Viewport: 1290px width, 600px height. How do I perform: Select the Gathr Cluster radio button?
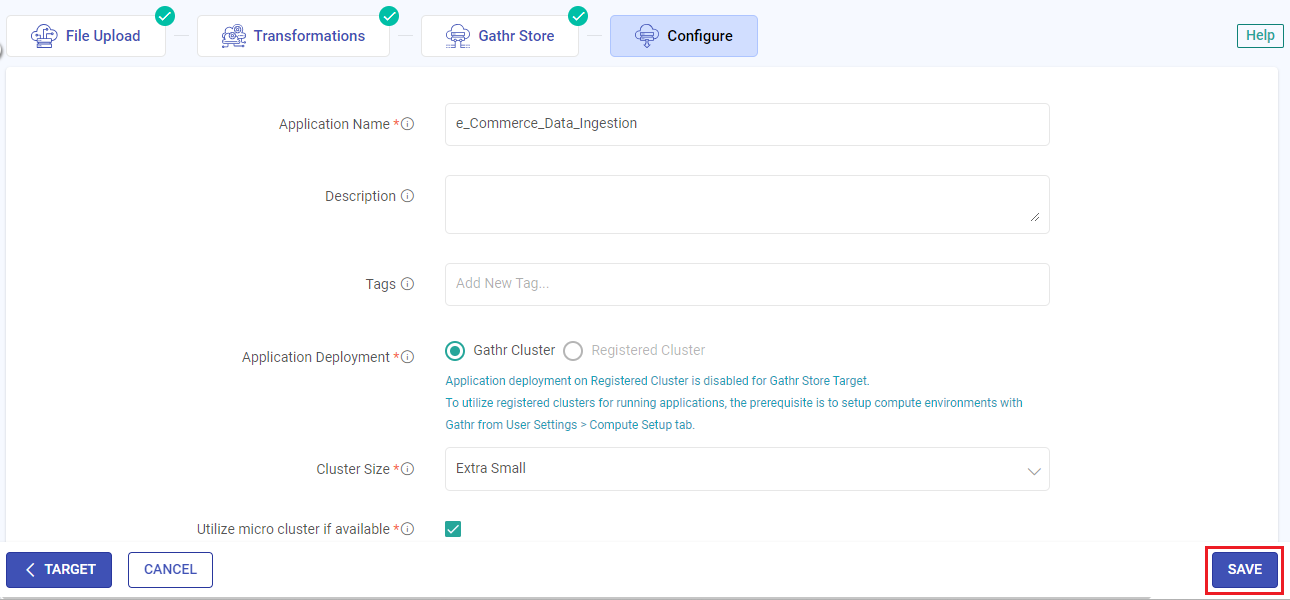pos(455,351)
